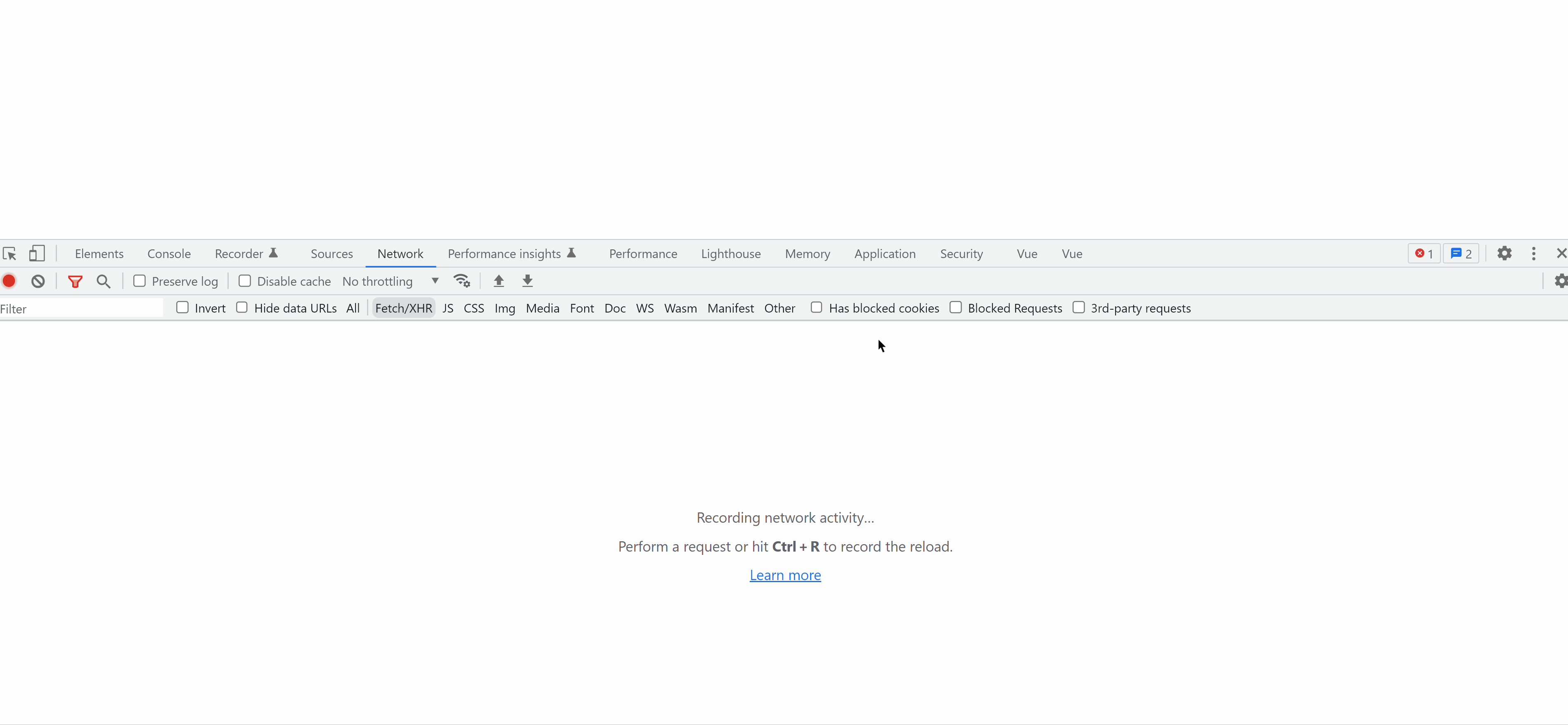This screenshot has width=1568, height=725.
Task: Check the Hide data URLs option
Action: coord(242,308)
